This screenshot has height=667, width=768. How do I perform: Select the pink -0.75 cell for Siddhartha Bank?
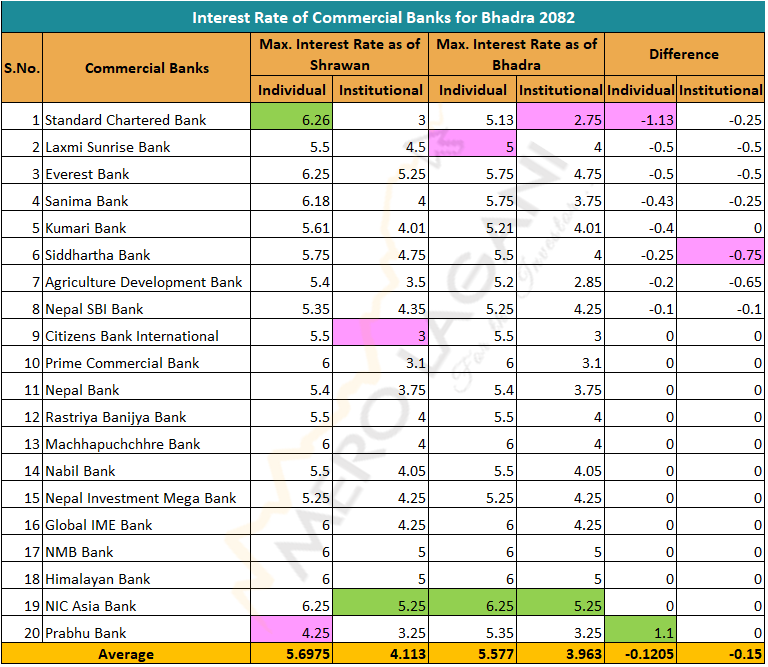coord(720,251)
